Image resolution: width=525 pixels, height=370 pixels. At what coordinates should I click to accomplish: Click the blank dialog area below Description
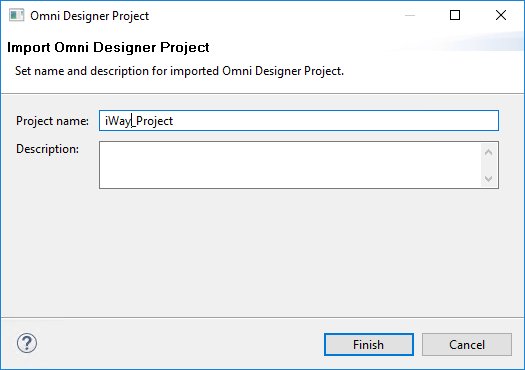tap(262, 251)
